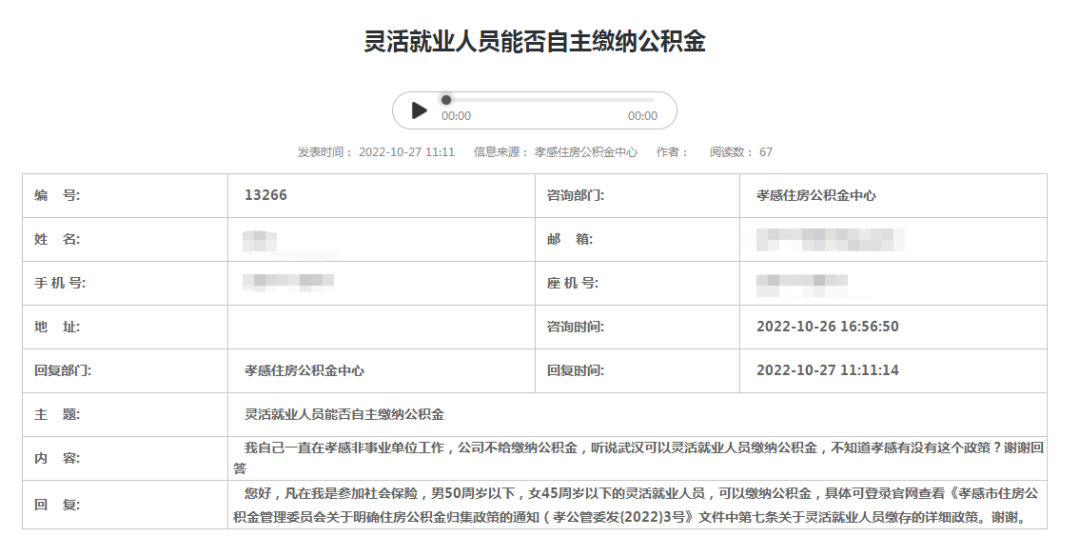Click 孝感住房公积金中心 next to 信息来源
Viewport: 1080px width, 537px height.
click(x=585, y=152)
